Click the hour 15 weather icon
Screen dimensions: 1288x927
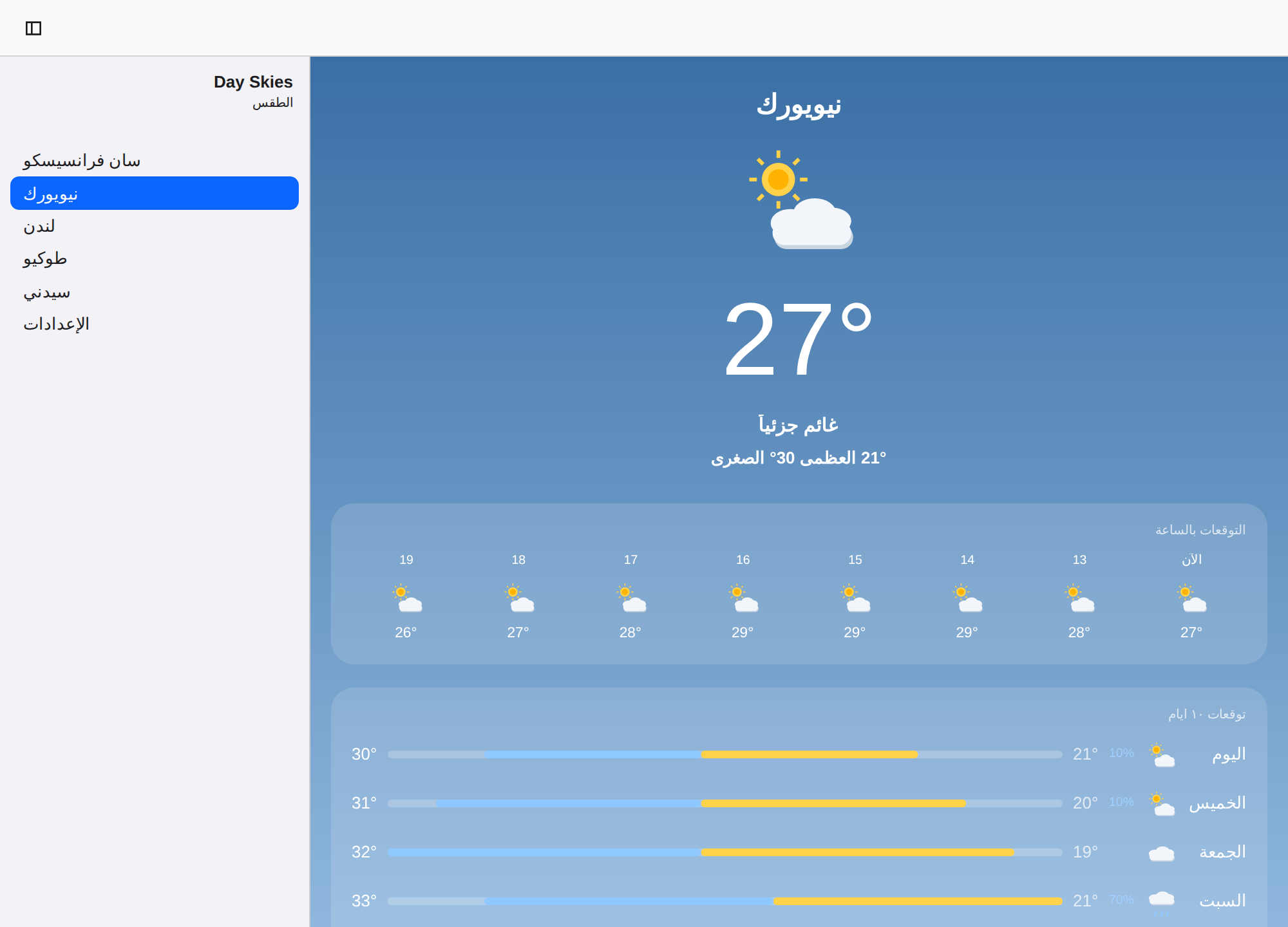tap(855, 598)
